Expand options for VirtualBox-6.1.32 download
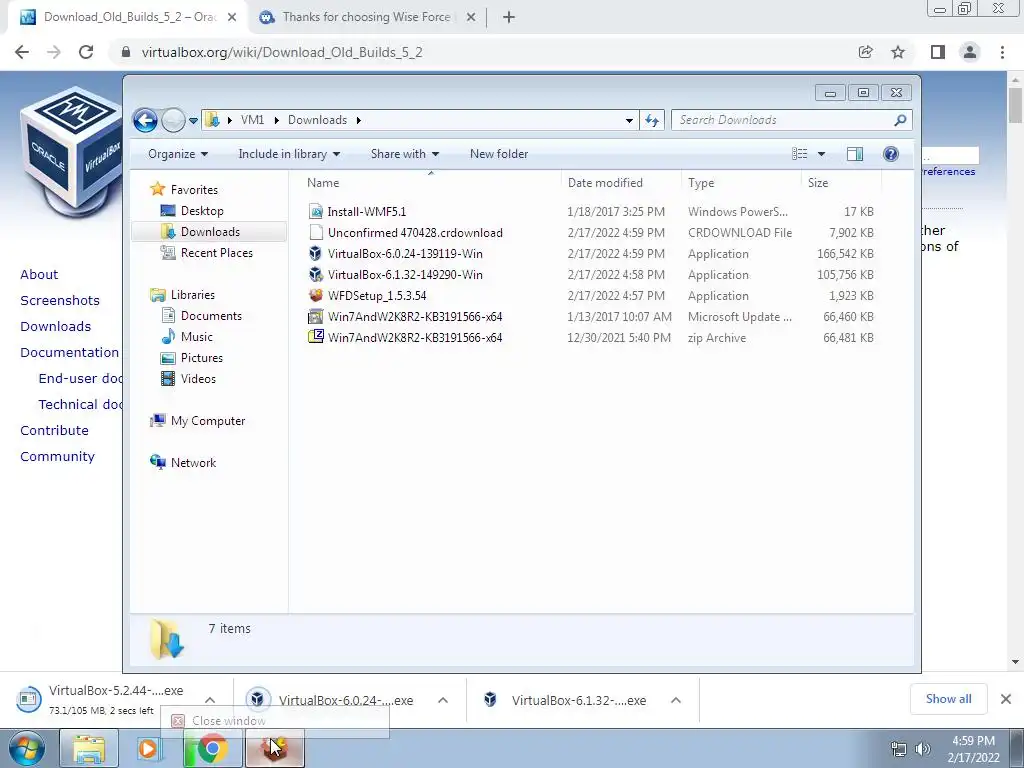Viewport: 1024px width, 768px height. coord(676,700)
